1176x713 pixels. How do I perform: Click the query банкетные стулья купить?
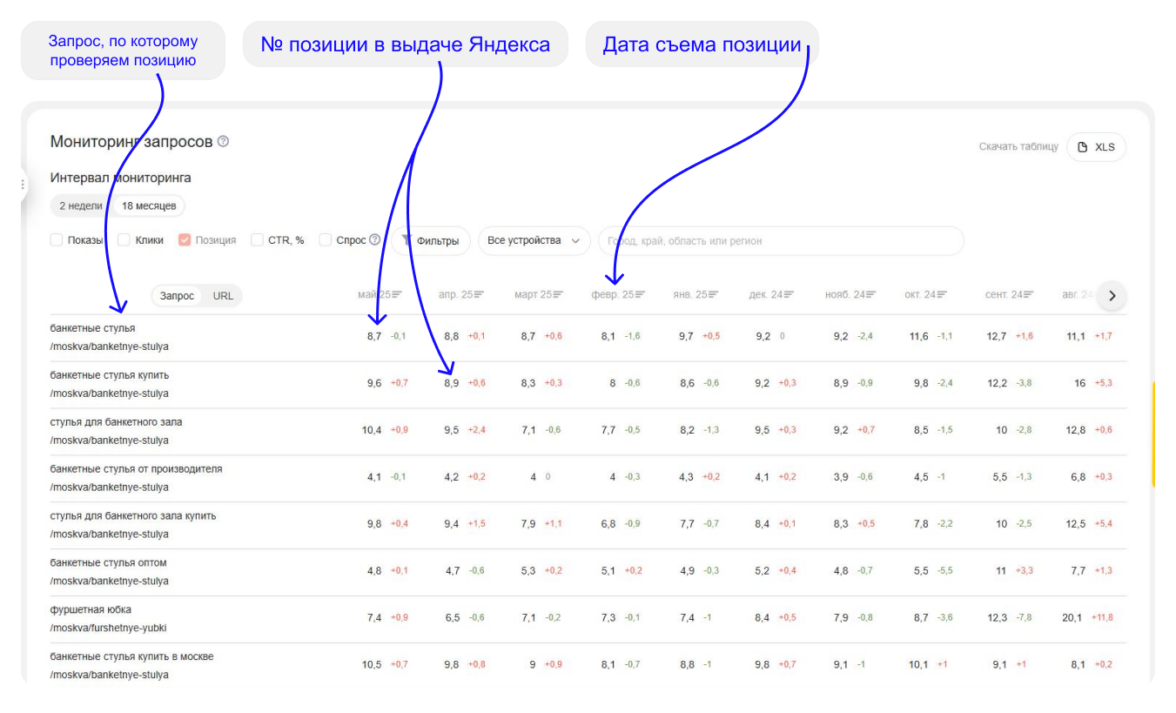[110, 375]
